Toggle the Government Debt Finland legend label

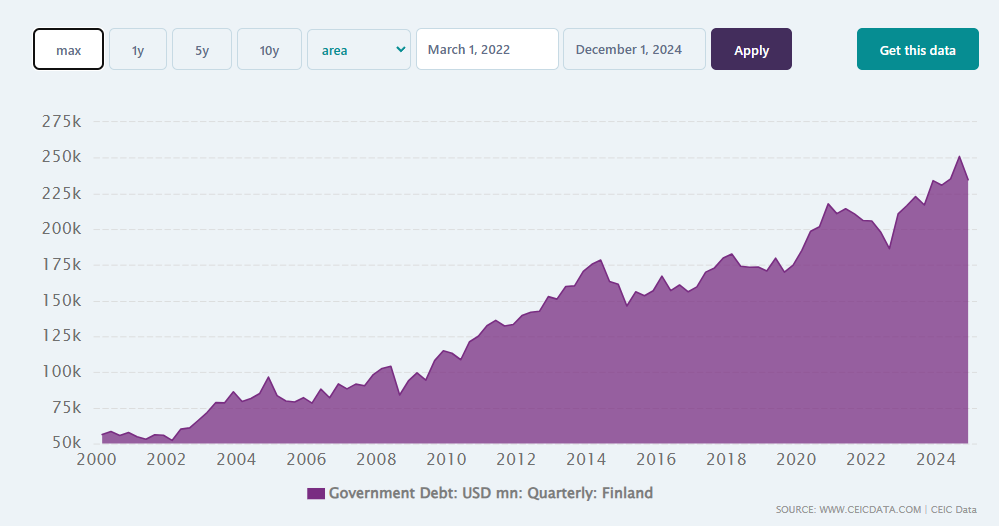pos(491,493)
